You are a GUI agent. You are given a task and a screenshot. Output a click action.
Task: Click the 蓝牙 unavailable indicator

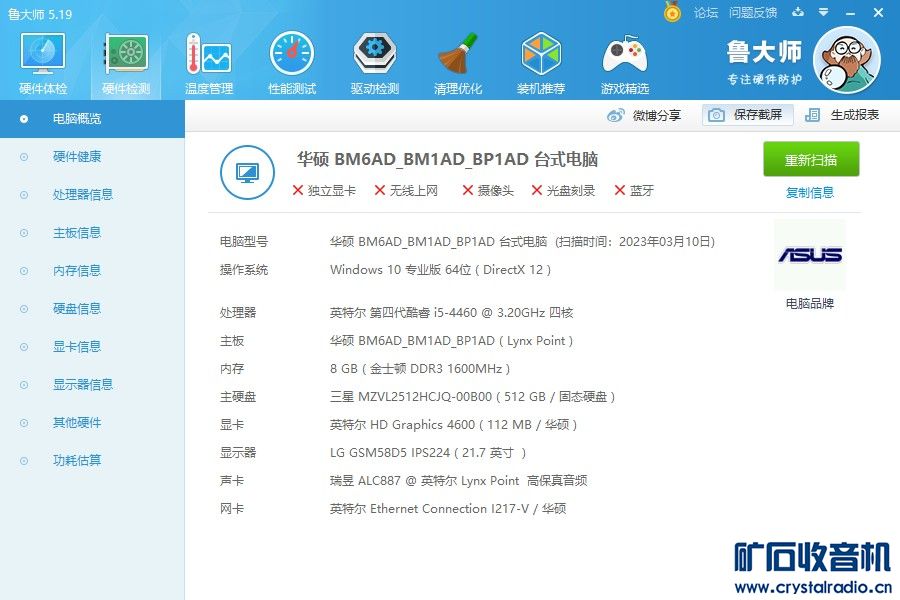(634, 191)
